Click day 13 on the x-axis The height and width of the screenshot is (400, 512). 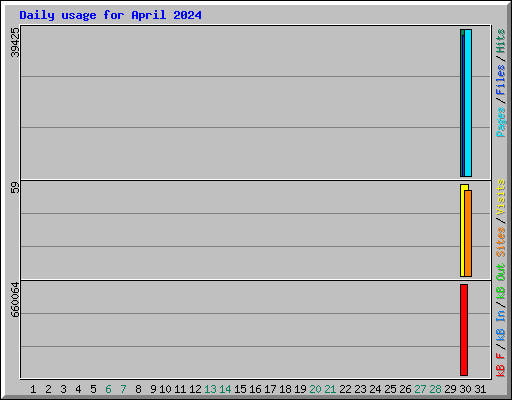point(210,389)
